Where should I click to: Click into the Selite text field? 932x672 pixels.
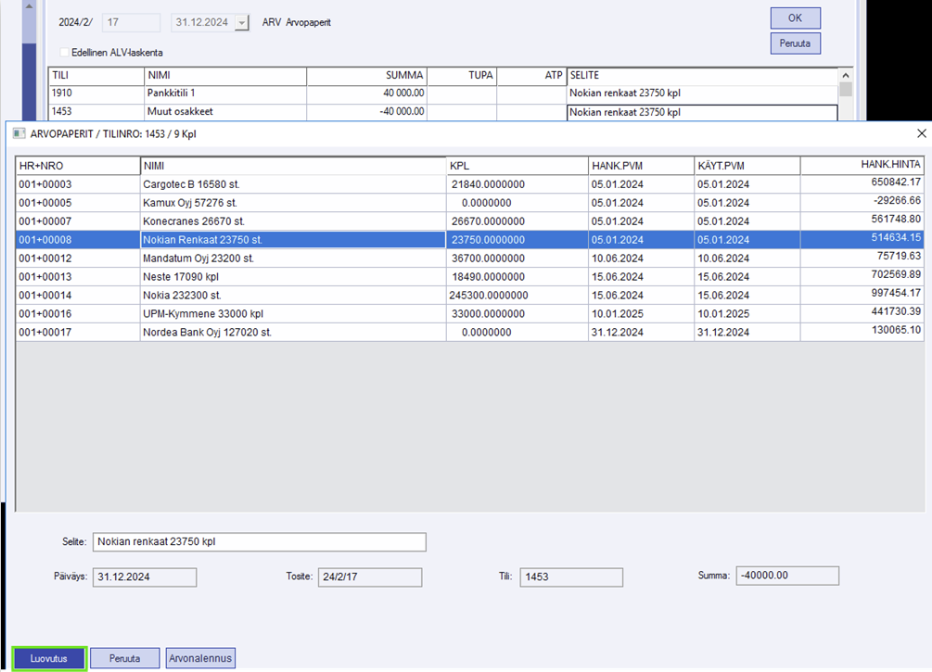pyautogui.click(x=259, y=542)
